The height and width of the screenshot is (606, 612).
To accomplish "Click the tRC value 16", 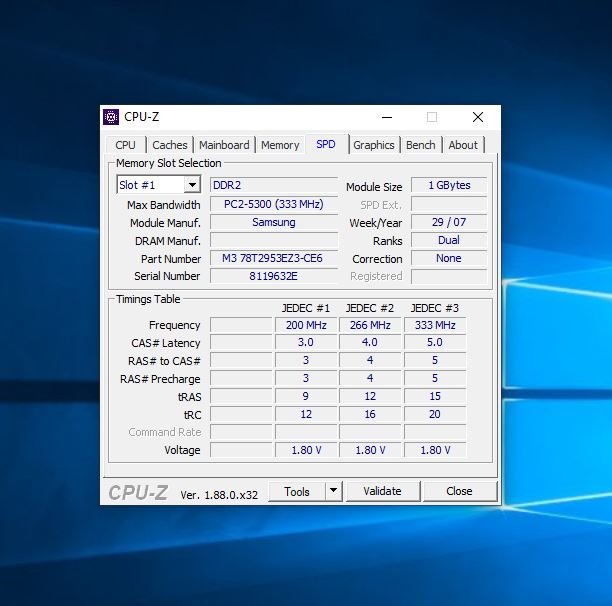I will (x=370, y=414).
